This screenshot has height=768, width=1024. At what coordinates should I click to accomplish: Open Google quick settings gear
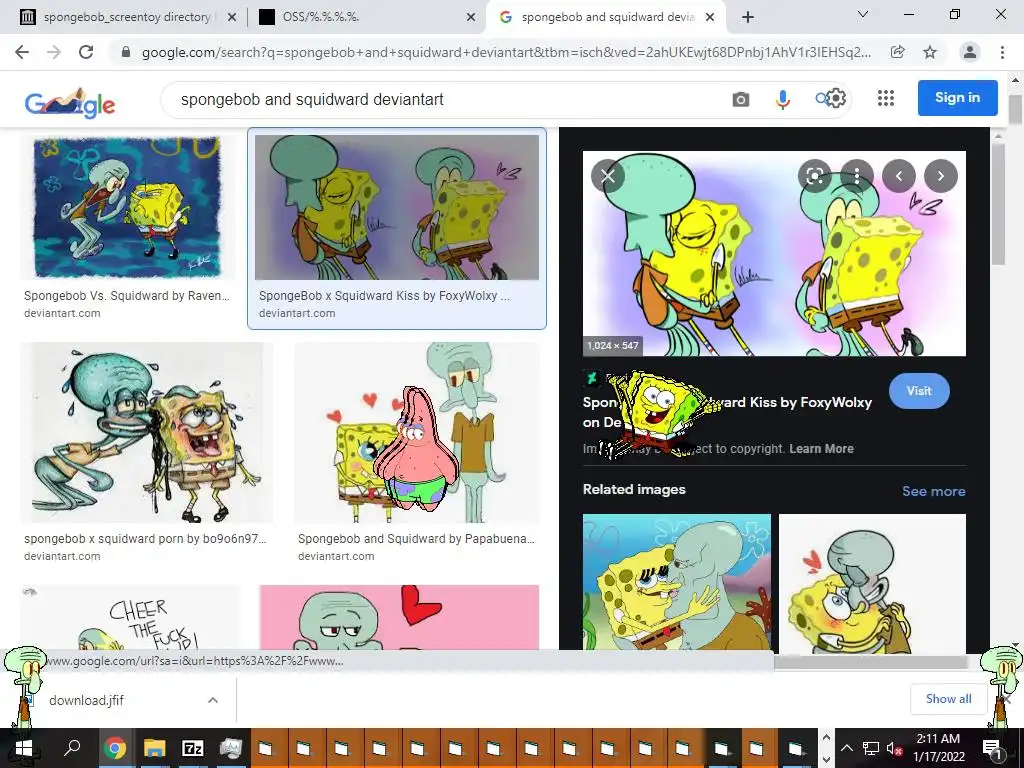click(x=836, y=98)
